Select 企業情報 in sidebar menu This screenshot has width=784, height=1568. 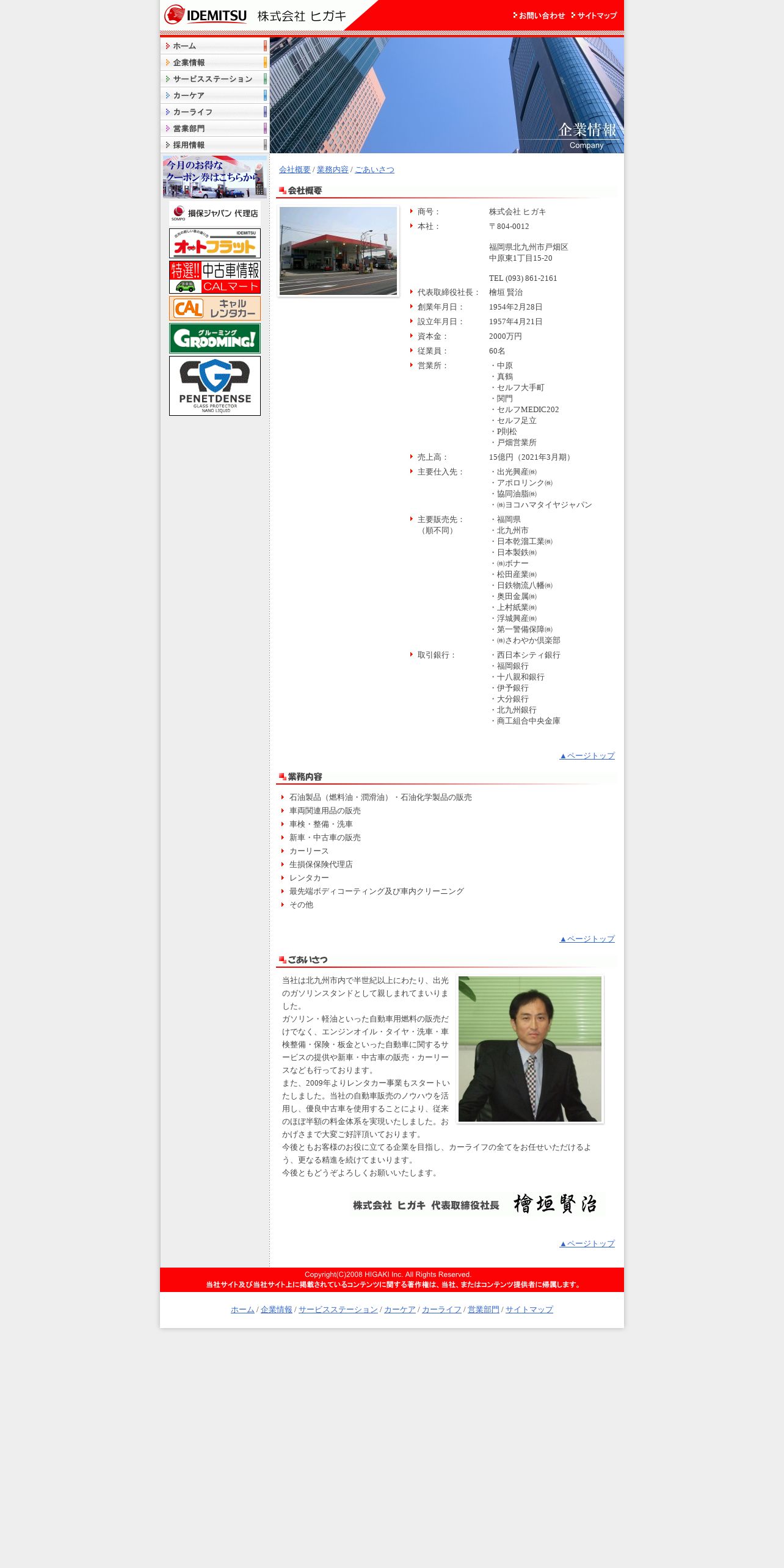pyautogui.click(x=214, y=62)
